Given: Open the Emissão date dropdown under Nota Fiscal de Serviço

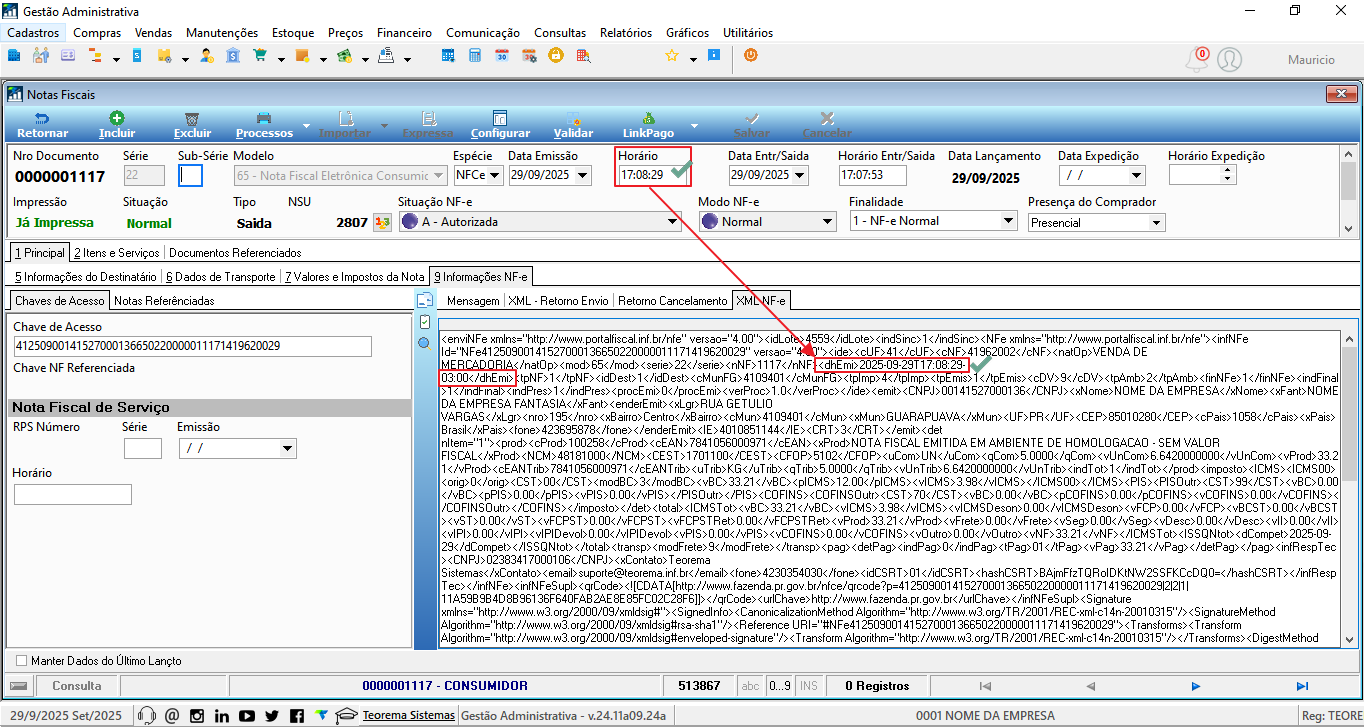Looking at the screenshot, I should click(x=289, y=448).
